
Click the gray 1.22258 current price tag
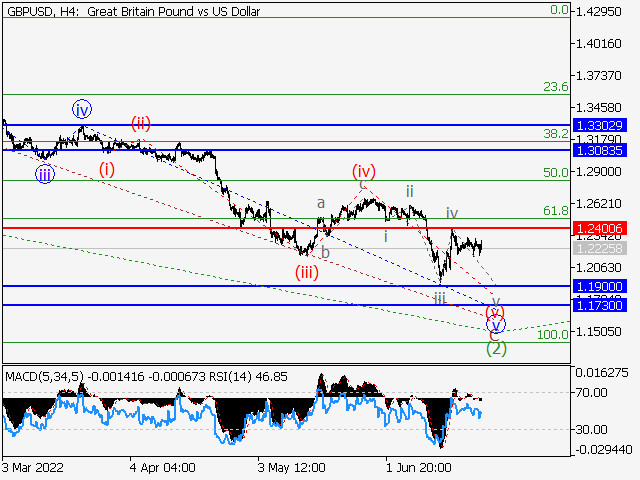click(x=600, y=248)
